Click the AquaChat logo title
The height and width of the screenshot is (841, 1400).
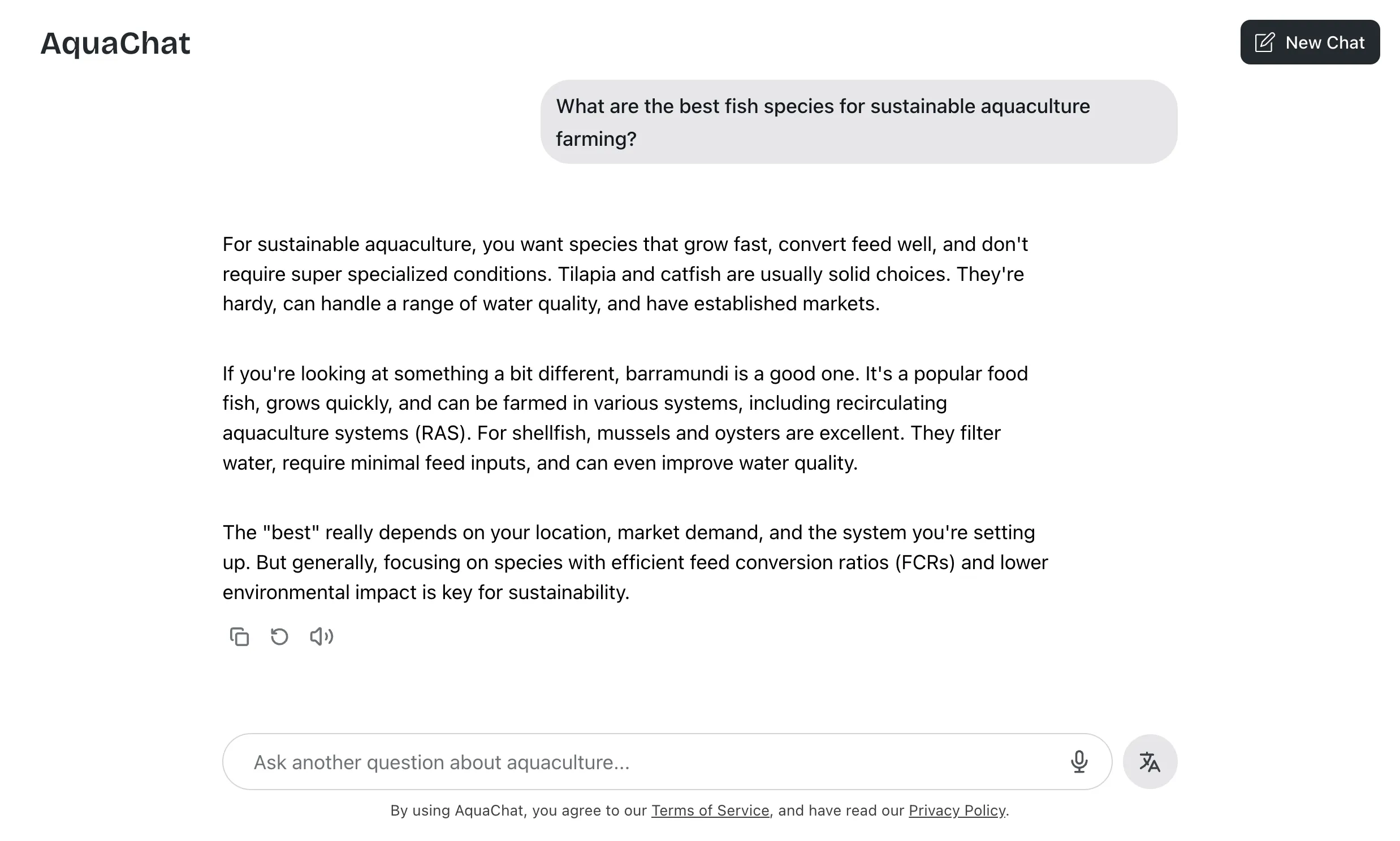pyautogui.click(x=115, y=43)
